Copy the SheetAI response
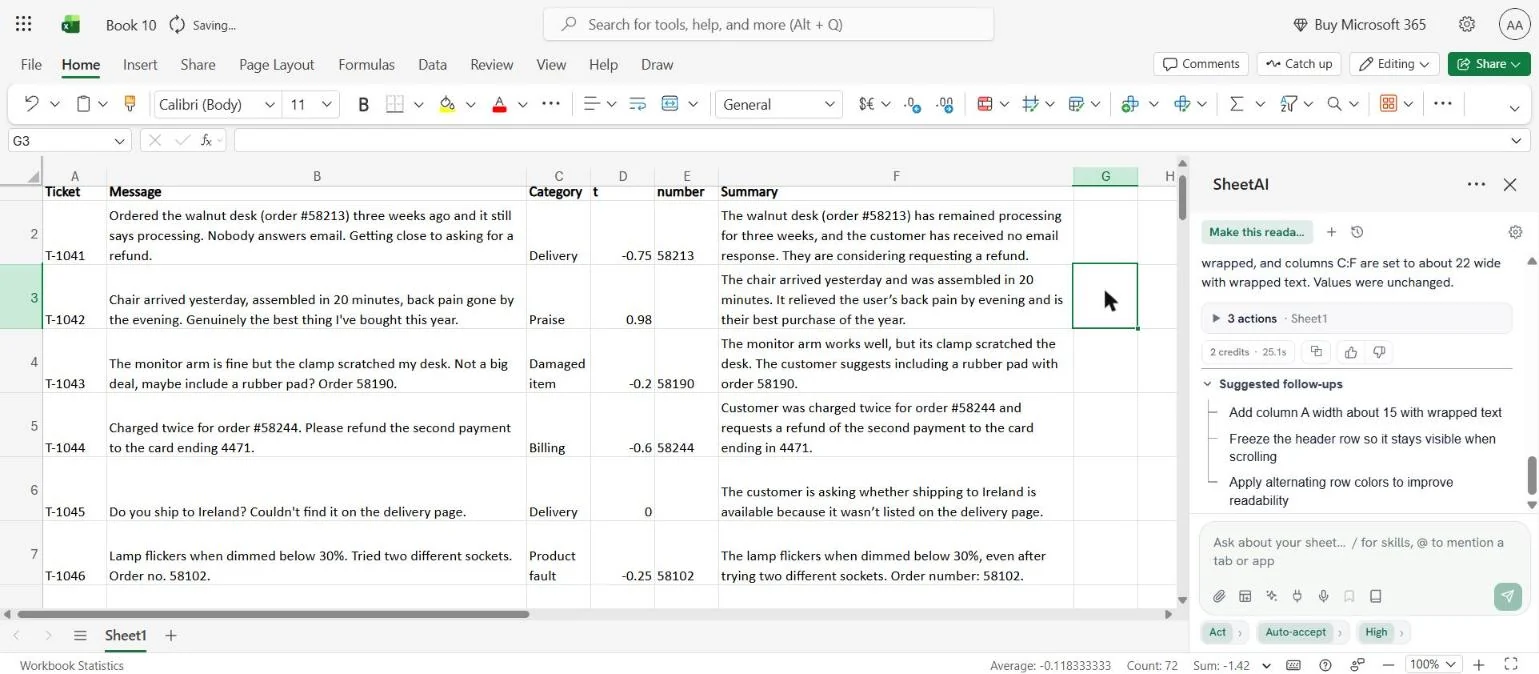1539x674 pixels. [x=1316, y=352]
